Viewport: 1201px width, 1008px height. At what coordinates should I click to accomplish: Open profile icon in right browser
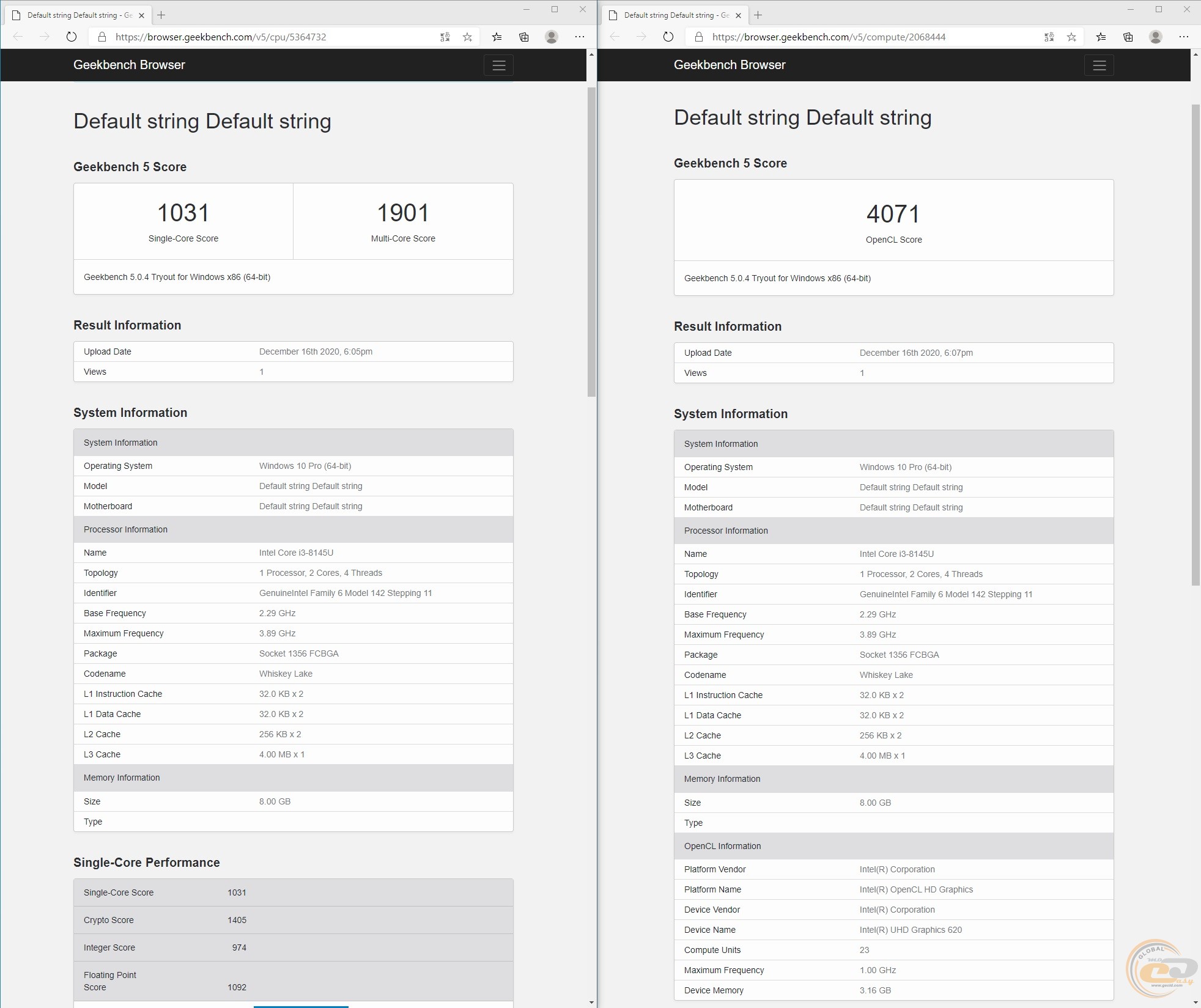(1155, 37)
